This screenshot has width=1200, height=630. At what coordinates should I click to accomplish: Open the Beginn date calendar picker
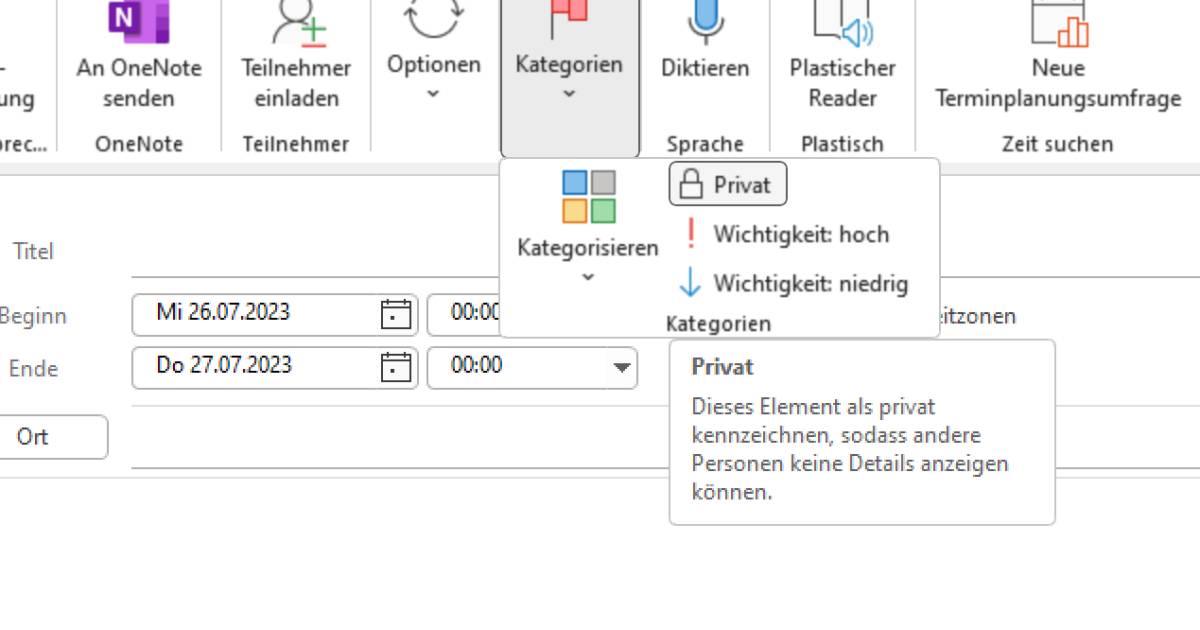[398, 314]
